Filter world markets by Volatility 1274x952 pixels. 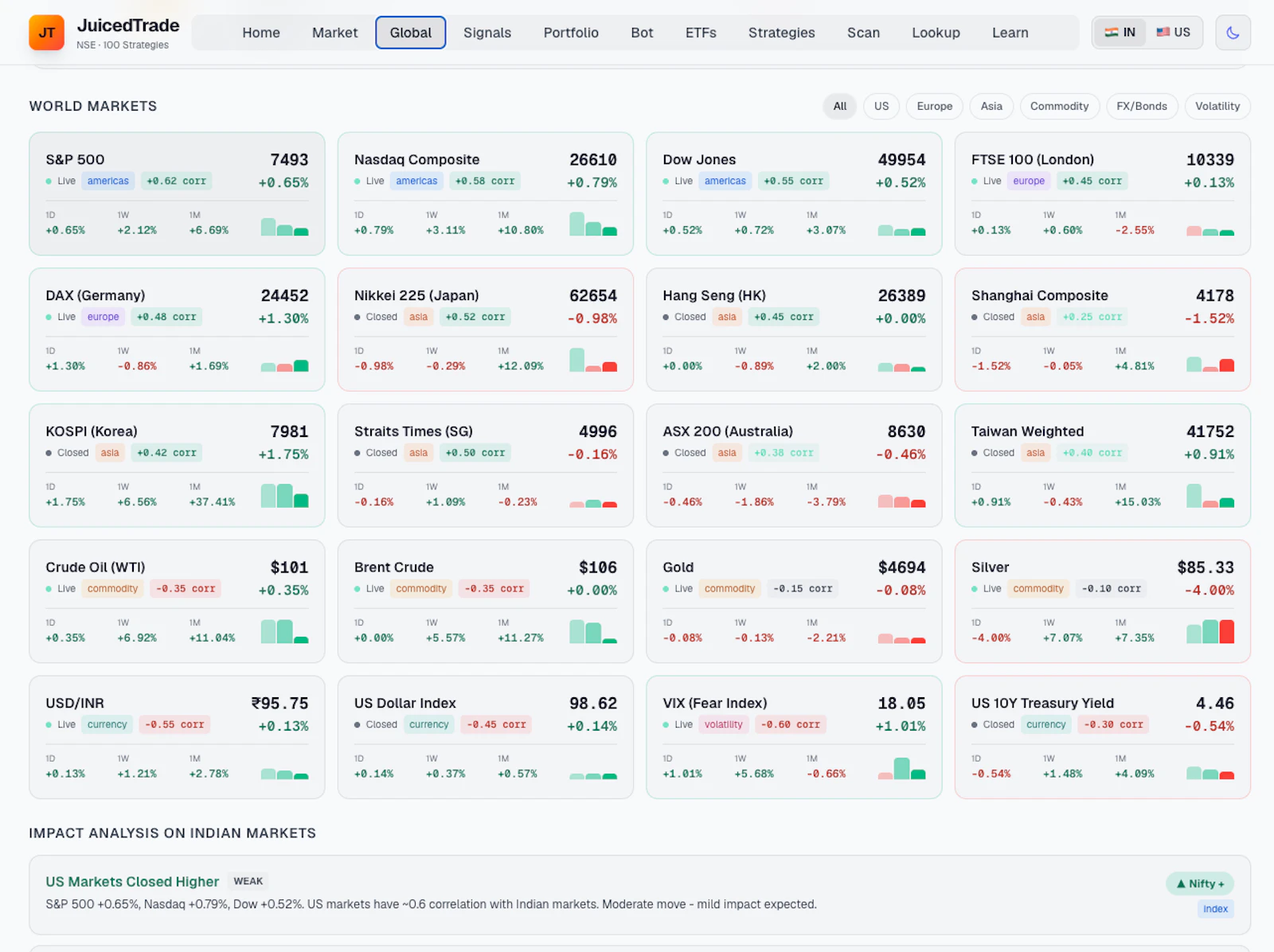click(1217, 106)
